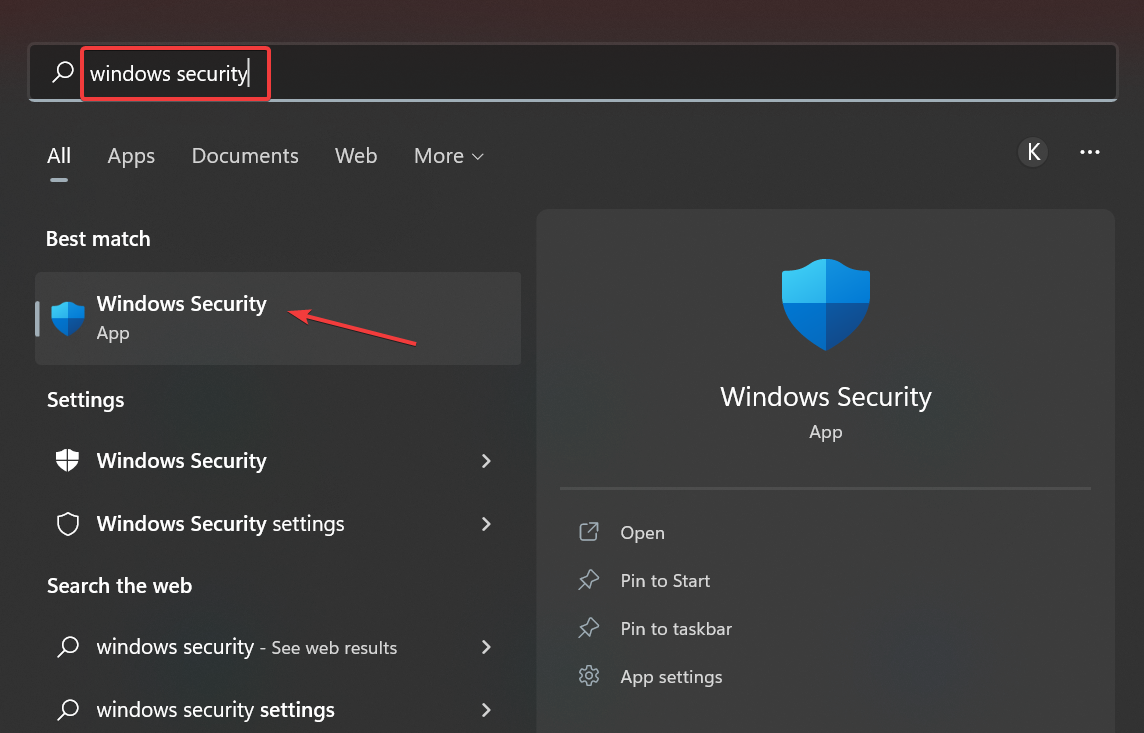Click the Open external-link icon
This screenshot has height=733, width=1144.
click(x=589, y=533)
